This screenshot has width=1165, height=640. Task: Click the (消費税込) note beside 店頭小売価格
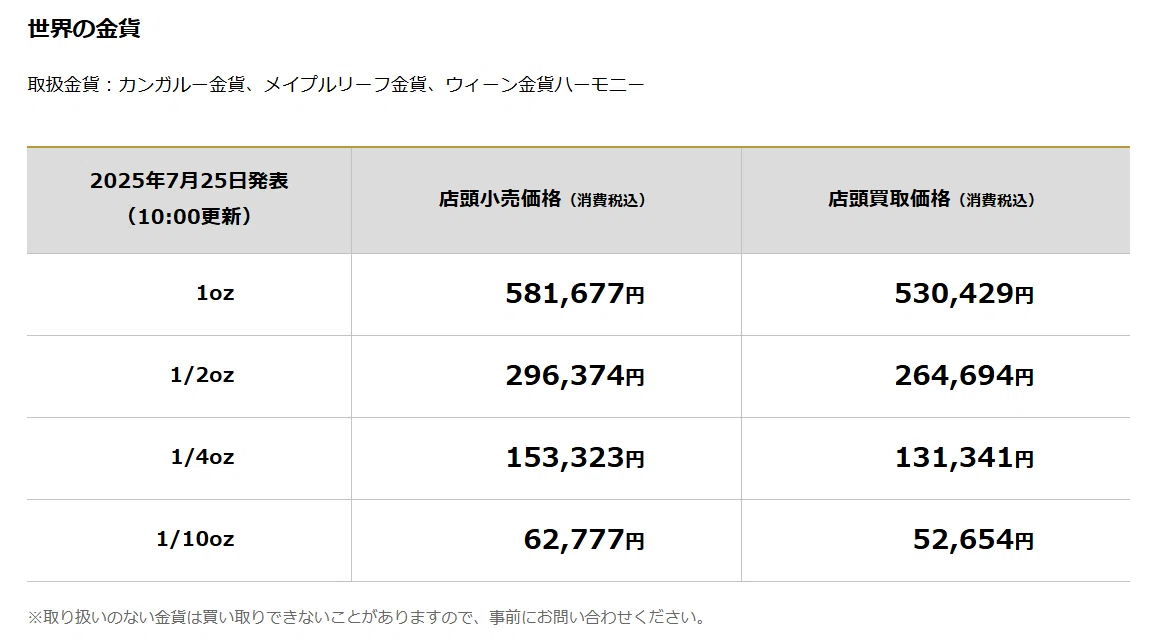[x=608, y=201]
